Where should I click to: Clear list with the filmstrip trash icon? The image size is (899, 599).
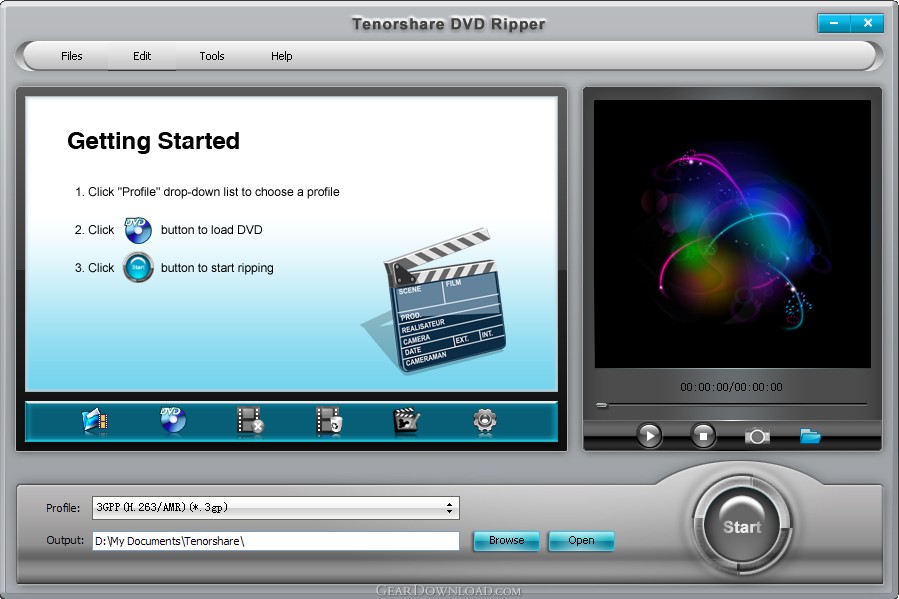click(329, 421)
